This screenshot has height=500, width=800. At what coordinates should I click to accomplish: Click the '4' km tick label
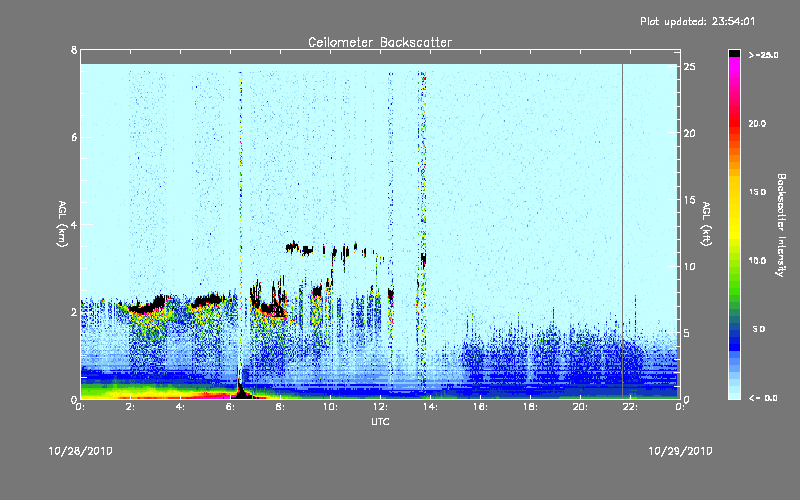coord(74,224)
